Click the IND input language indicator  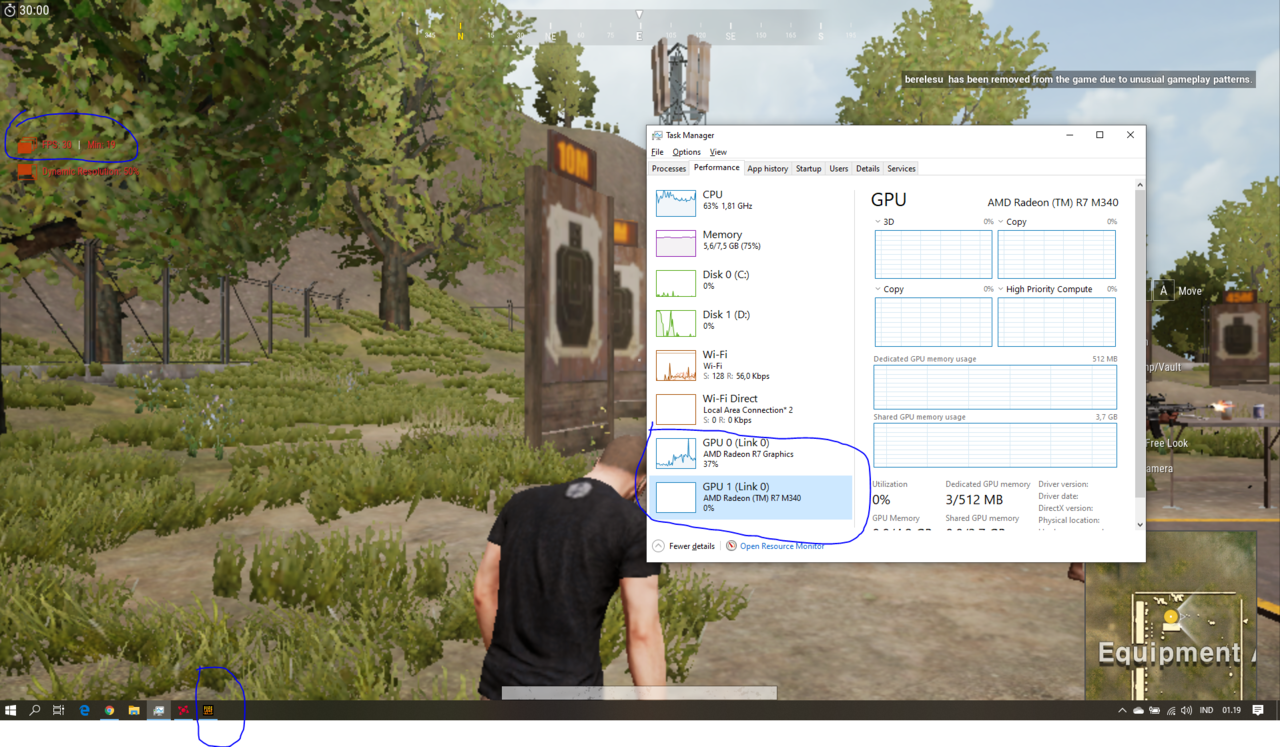pyautogui.click(x=1206, y=710)
